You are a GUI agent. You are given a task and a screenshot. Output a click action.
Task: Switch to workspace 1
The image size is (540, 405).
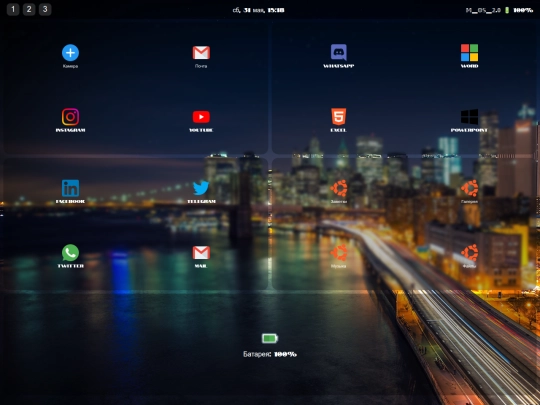tap(13, 9)
